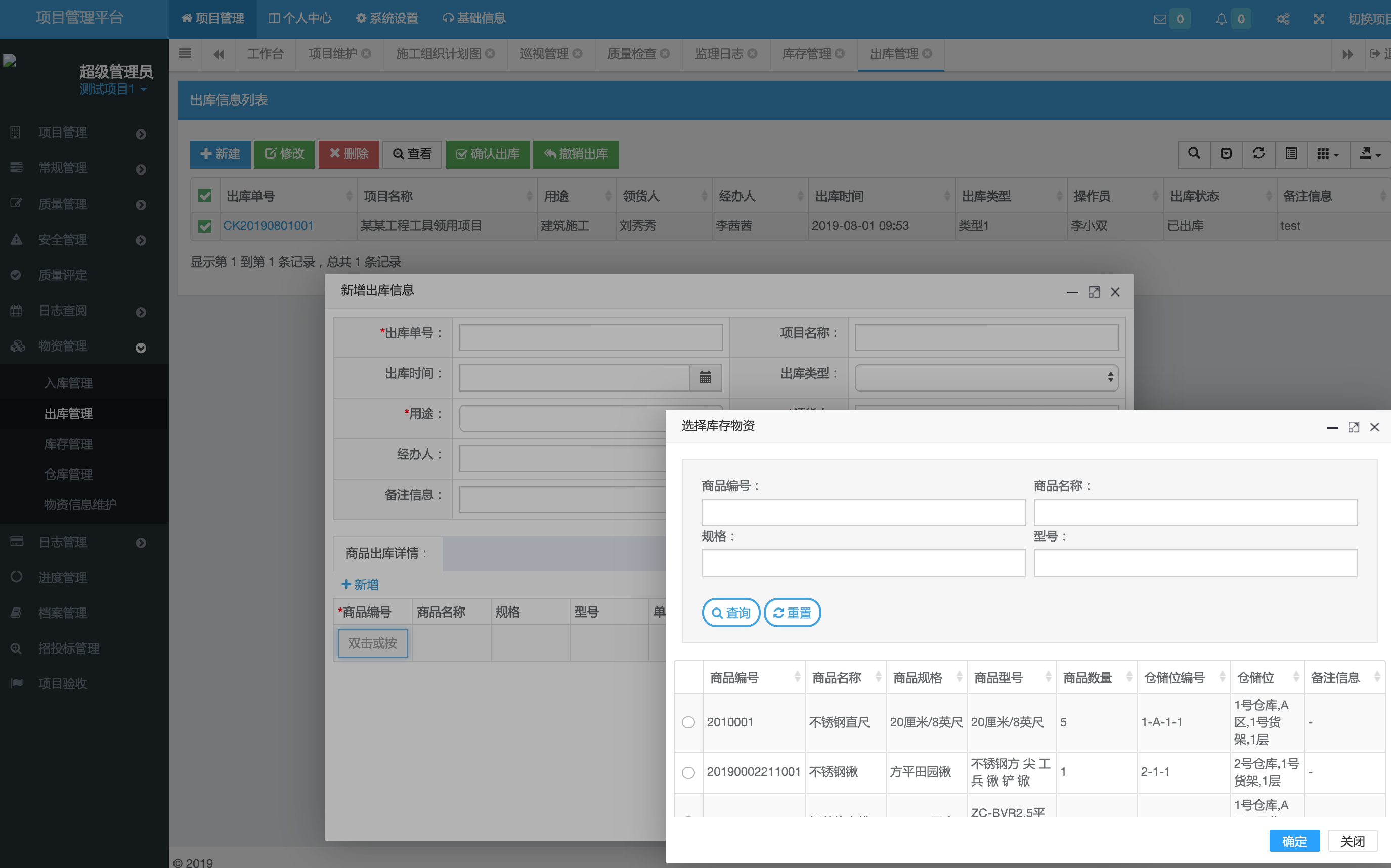This screenshot has width=1391, height=868.
Task: Toggle fullscreen with the expand arrows icon
Action: (x=1319, y=19)
